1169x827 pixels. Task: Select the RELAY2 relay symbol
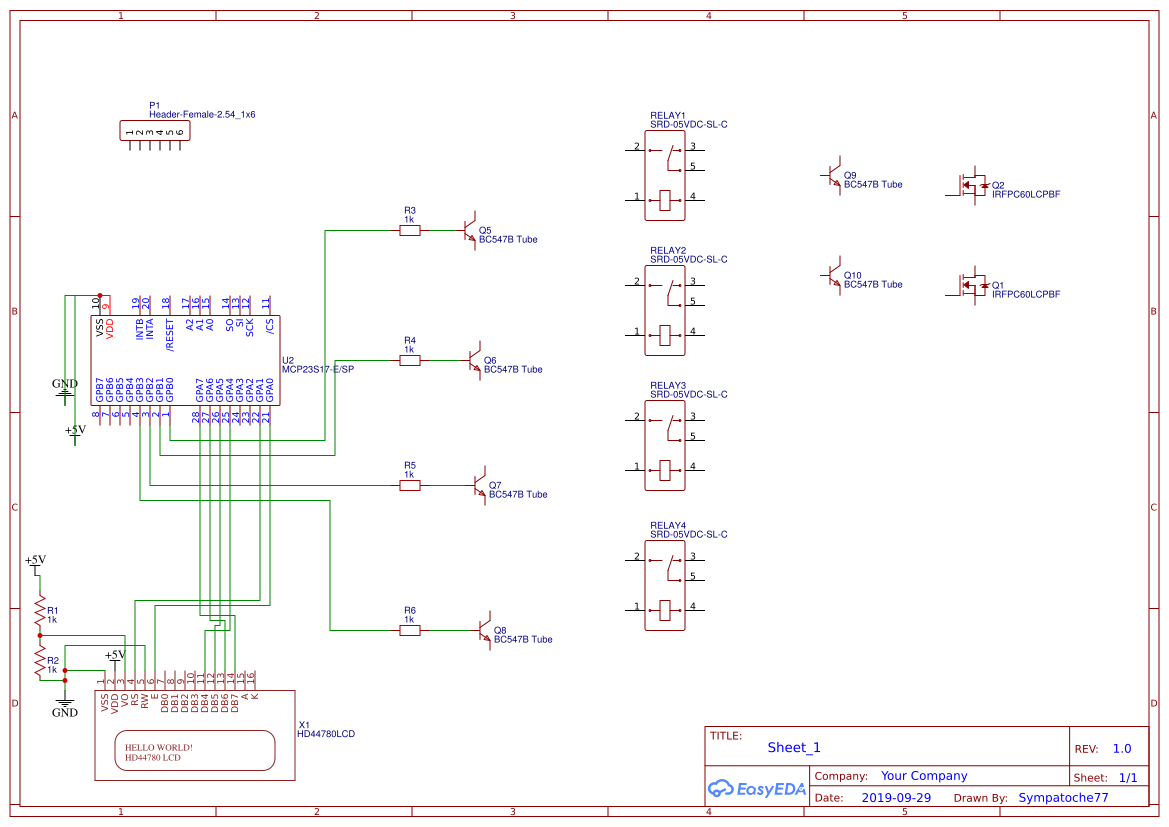click(665, 311)
